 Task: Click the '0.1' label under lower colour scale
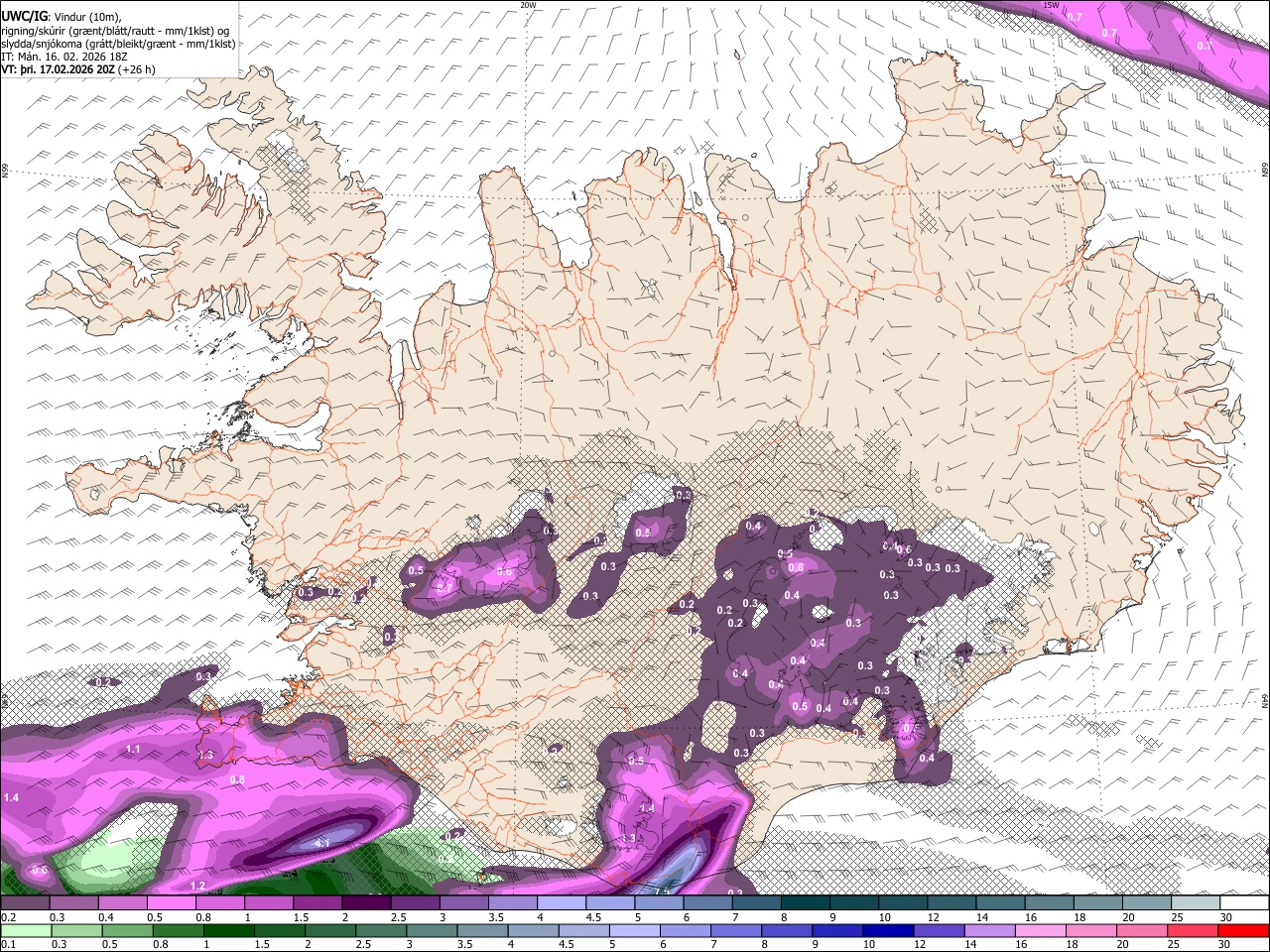[x=8, y=944]
